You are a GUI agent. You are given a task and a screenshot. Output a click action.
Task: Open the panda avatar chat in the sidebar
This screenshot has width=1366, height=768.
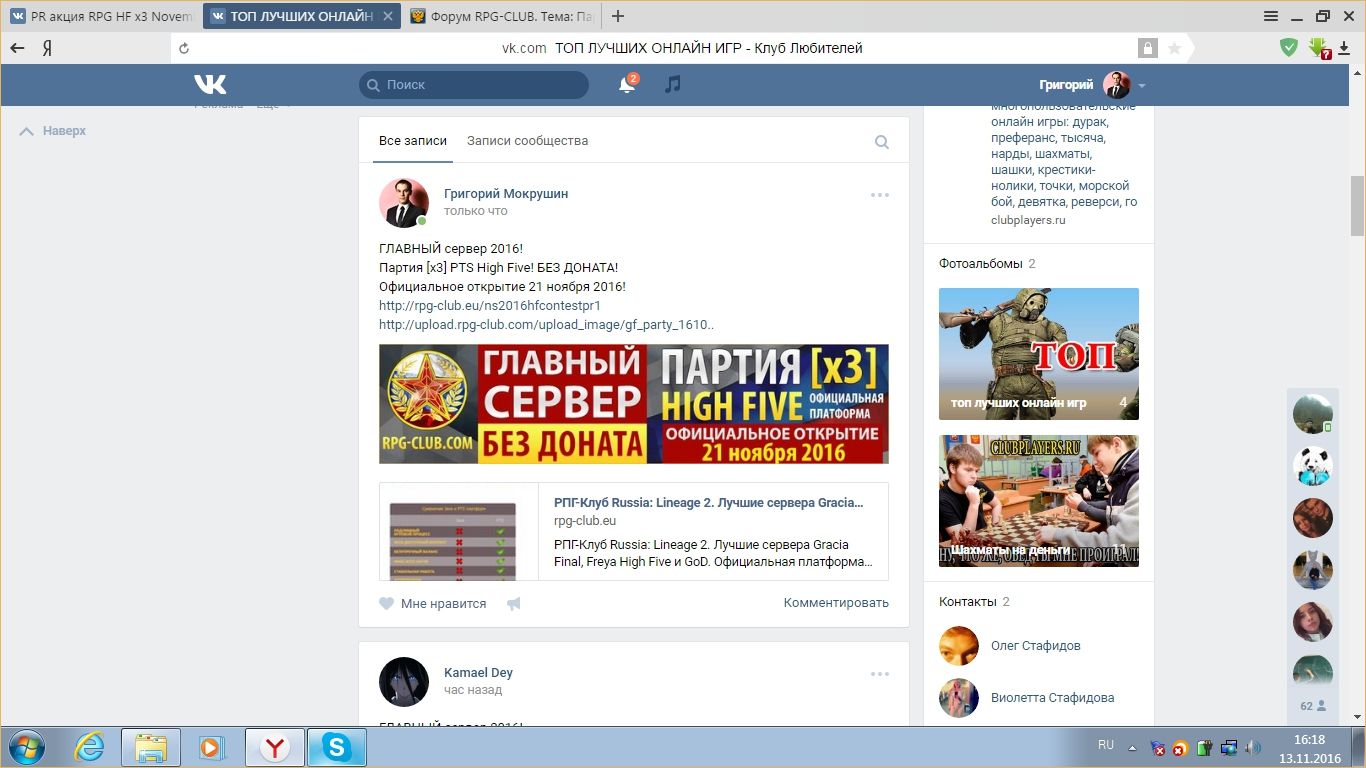pos(1313,466)
